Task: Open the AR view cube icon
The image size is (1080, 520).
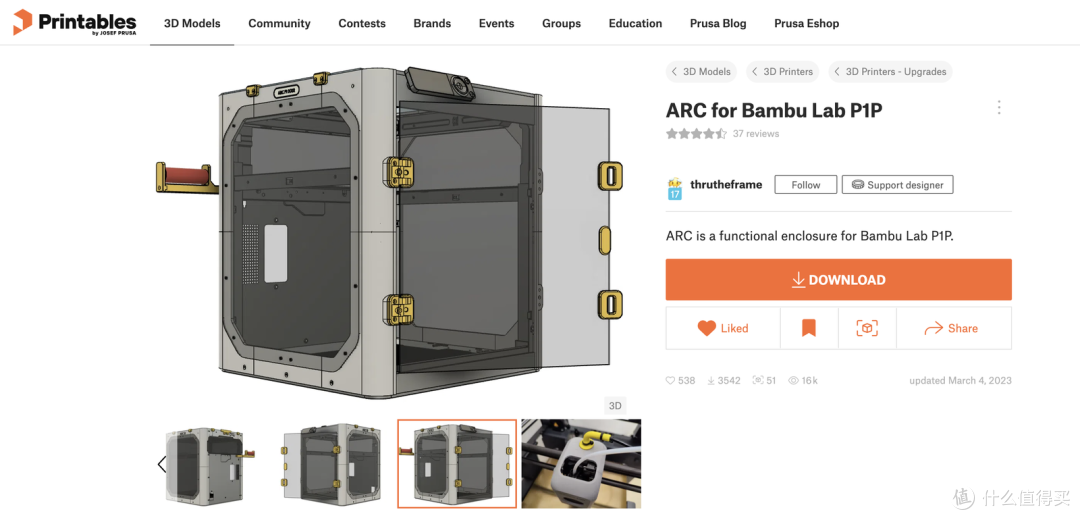Action: click(x=866, y=329)
